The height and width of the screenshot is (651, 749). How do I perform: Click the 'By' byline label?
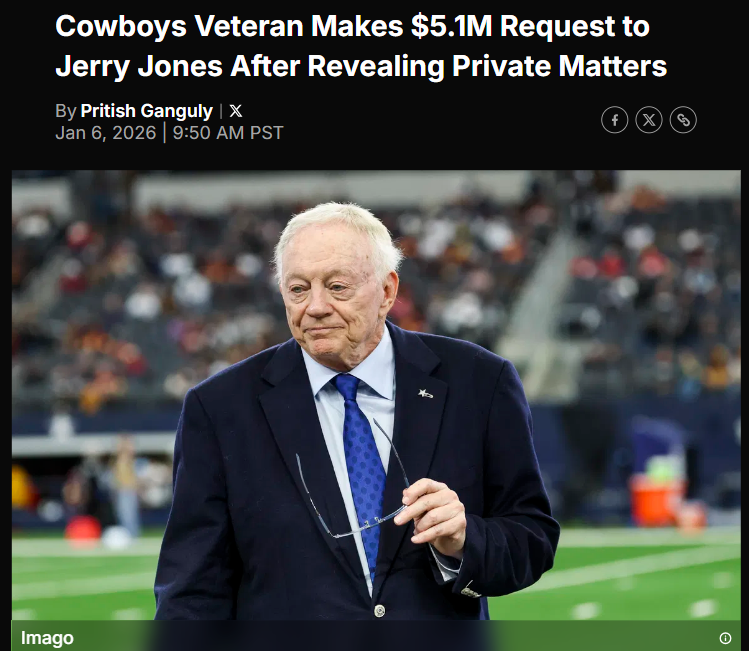(x=65, y=111)
